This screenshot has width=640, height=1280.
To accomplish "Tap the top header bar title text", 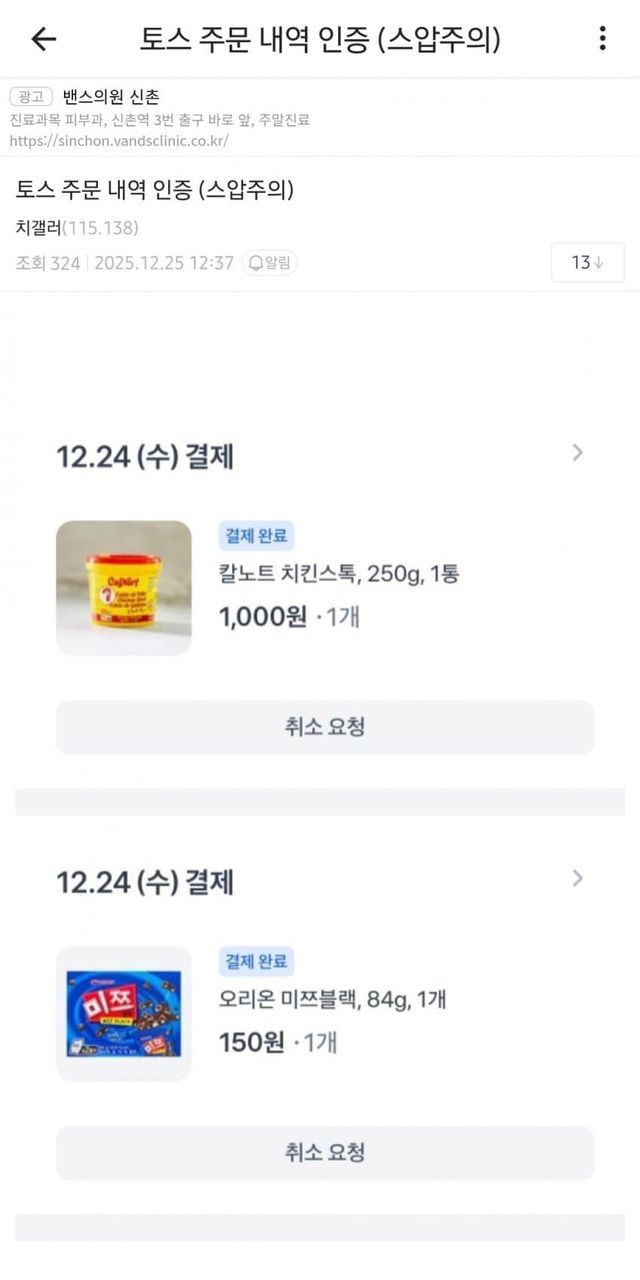I will tap(320, 39).
